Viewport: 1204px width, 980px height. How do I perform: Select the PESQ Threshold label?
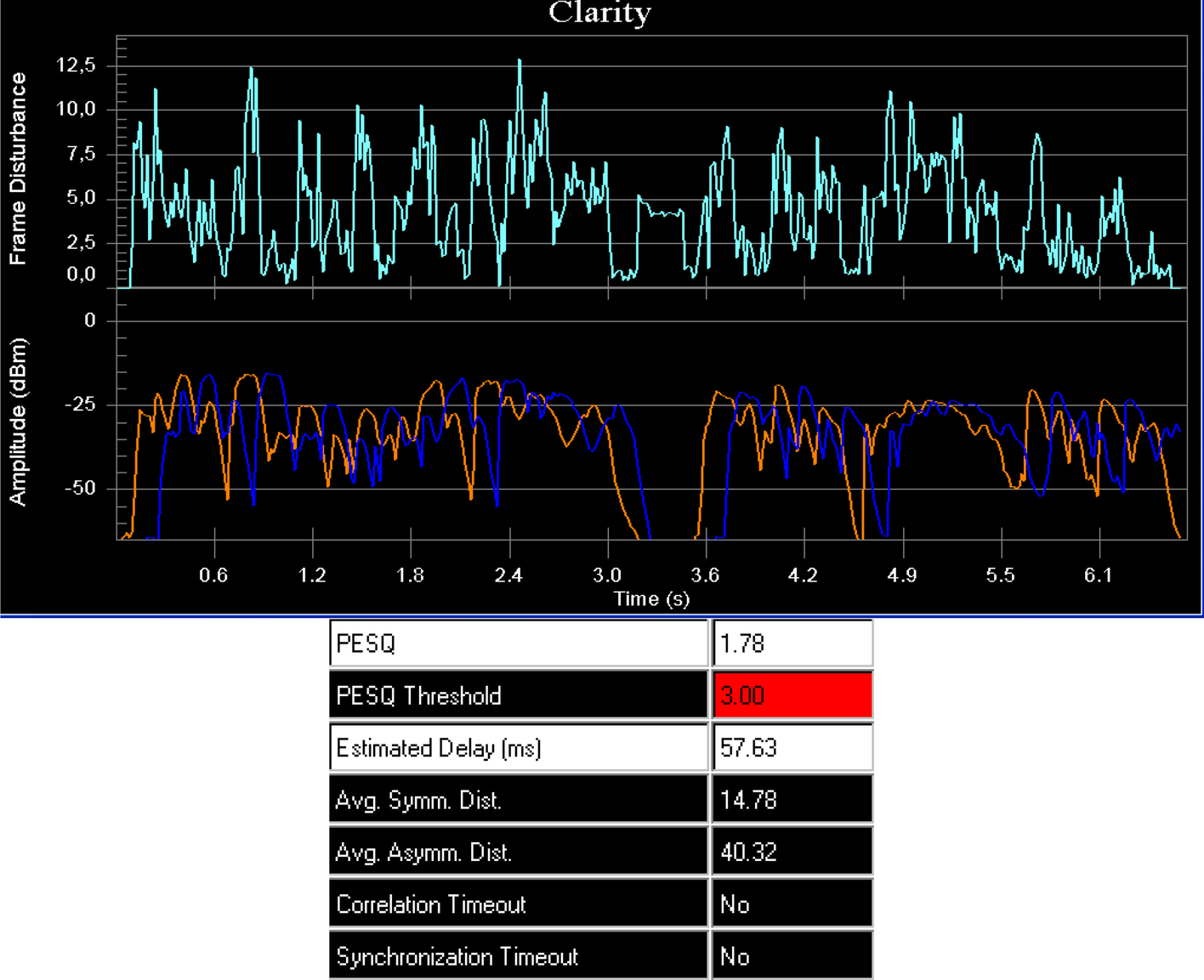click(519, 695)
